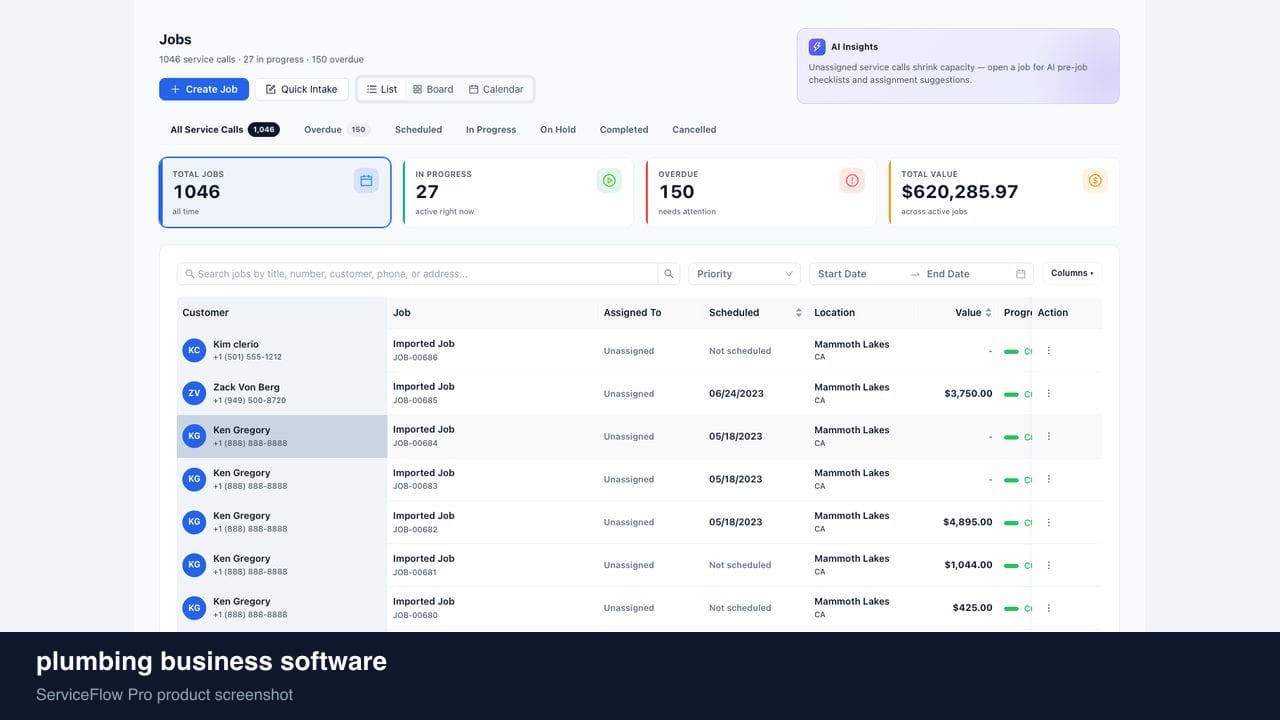
Task: Open the Priority filter dropdown
Action: pos(744,274)
